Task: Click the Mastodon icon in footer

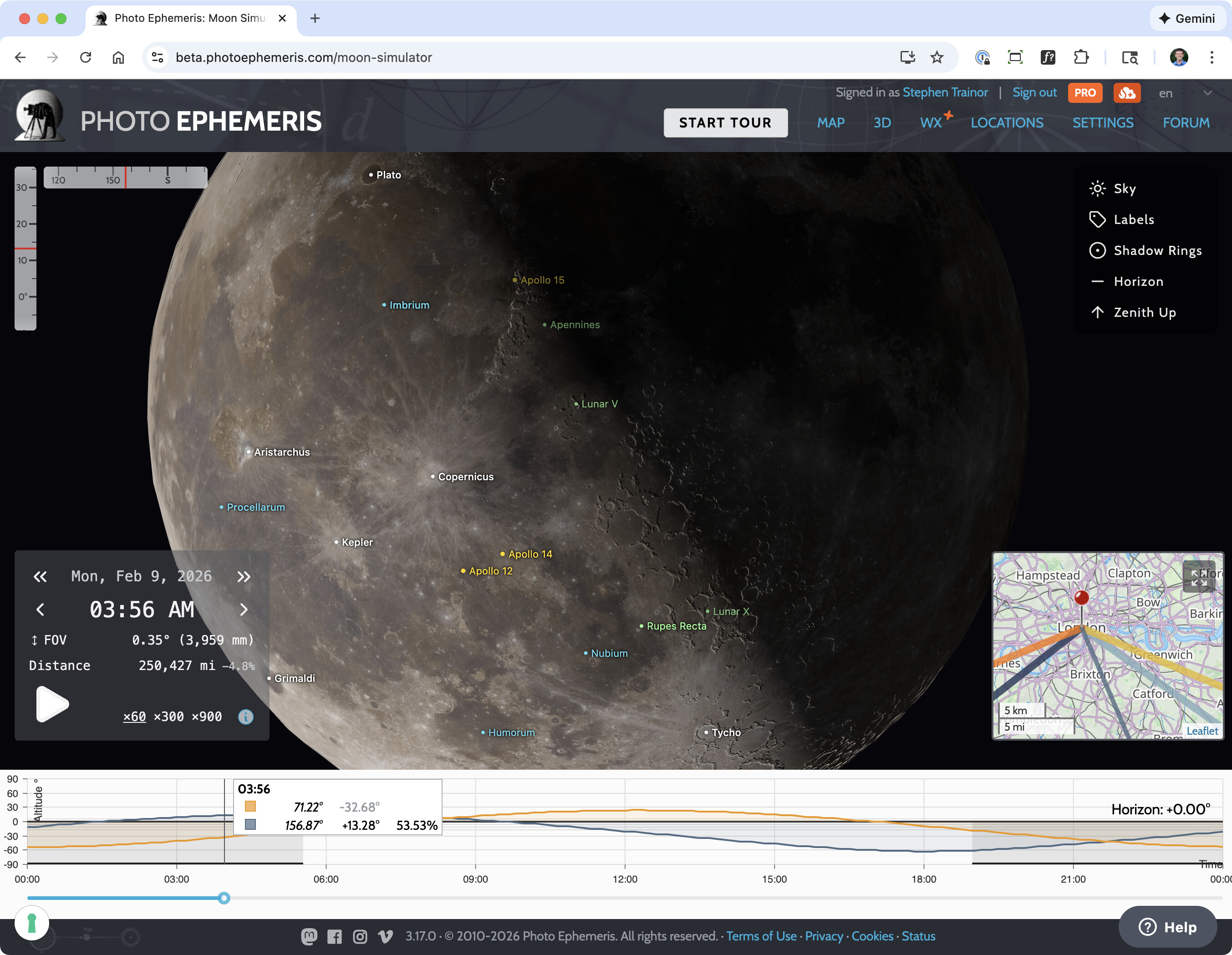Action: click(x=309, y=936)
